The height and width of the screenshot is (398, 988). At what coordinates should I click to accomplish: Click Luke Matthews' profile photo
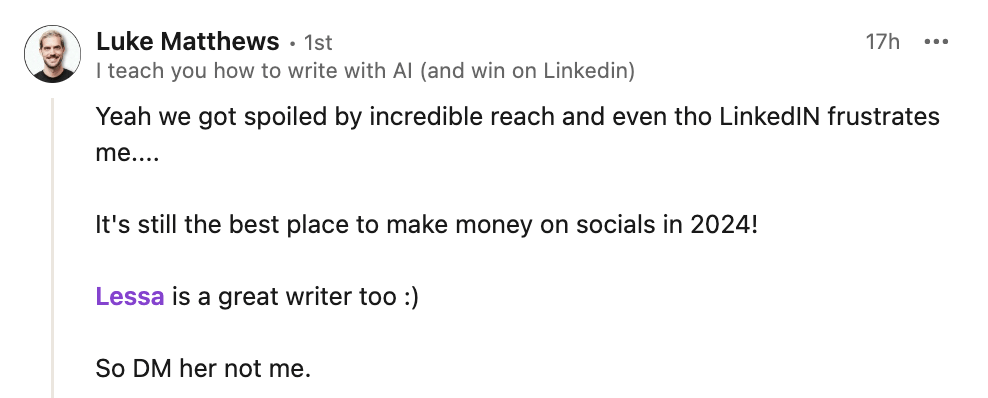pyautogui.click(x=52, y=54)
